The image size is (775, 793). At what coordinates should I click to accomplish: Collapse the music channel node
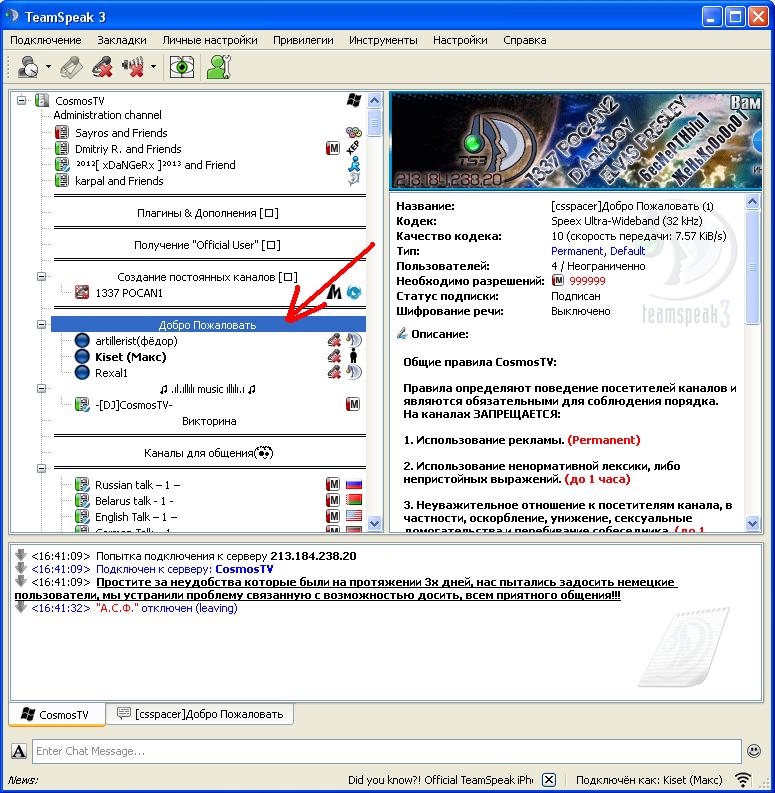tap(41, 388)
